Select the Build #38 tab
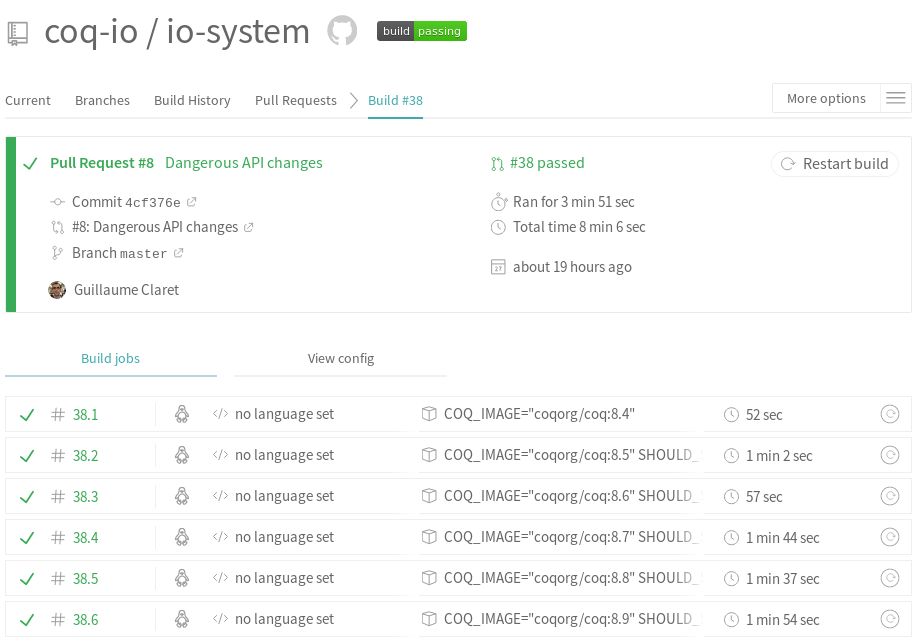The width and height of the screenshot is (922, 643). click(x=395, y=101)
